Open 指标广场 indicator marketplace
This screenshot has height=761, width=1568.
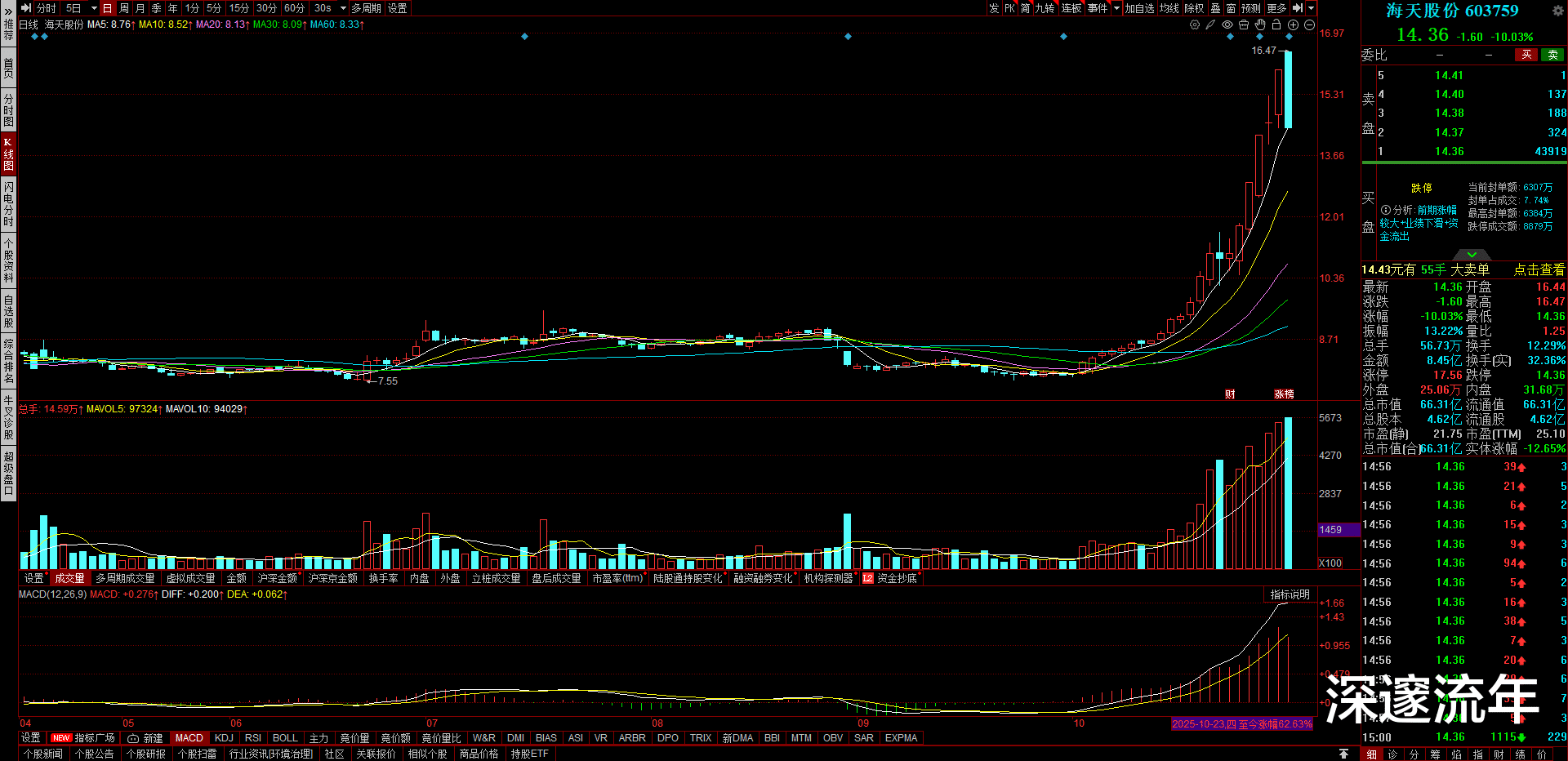click(x=82, y=738)
